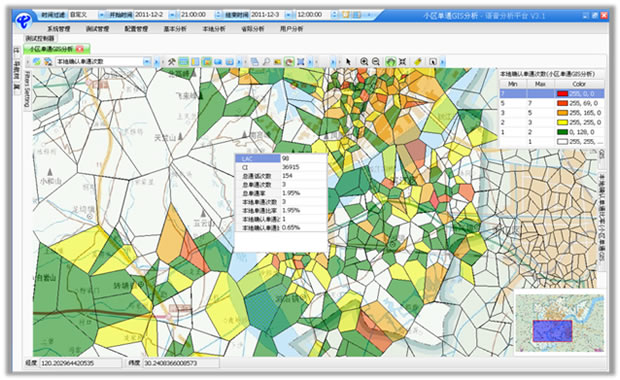Click the red 255, 0, 0 legend swatch
This screenshot has height=380, width=620.
[562, 94]
